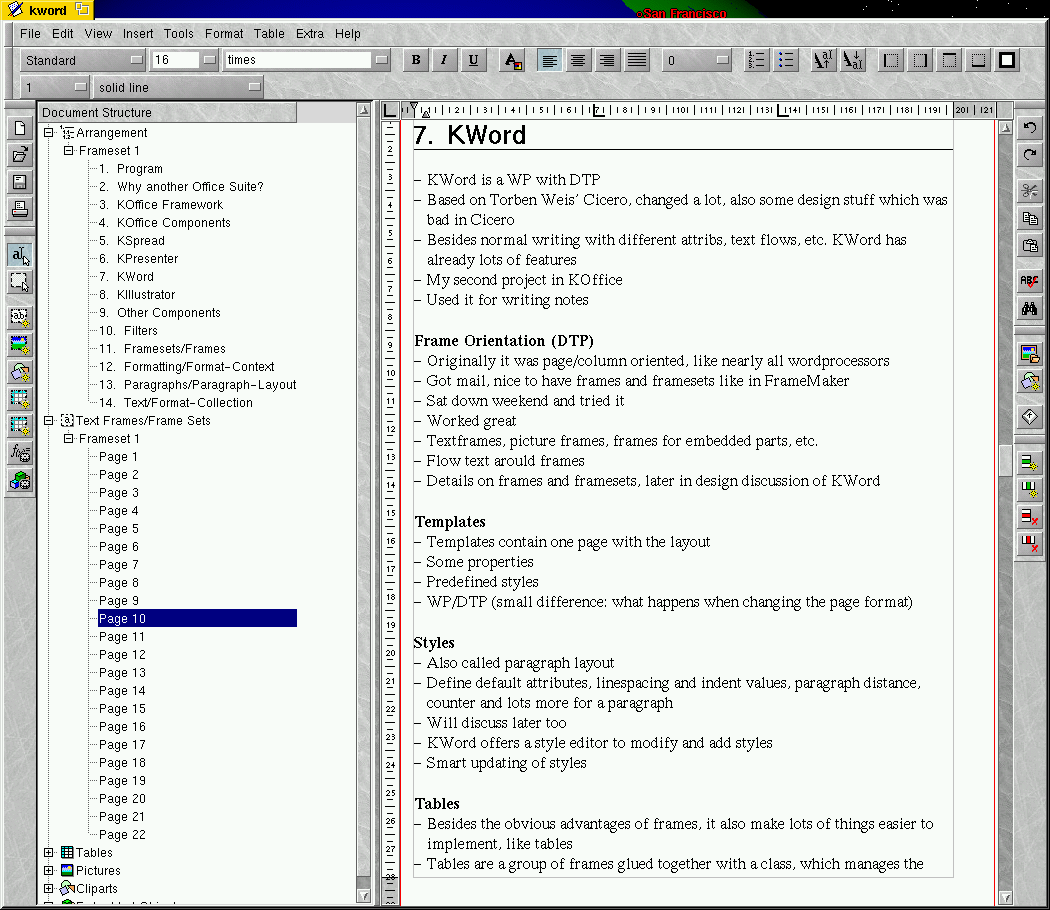Click the Print document icon
This screenshot has width=1050, height=910.
(20, 209)
